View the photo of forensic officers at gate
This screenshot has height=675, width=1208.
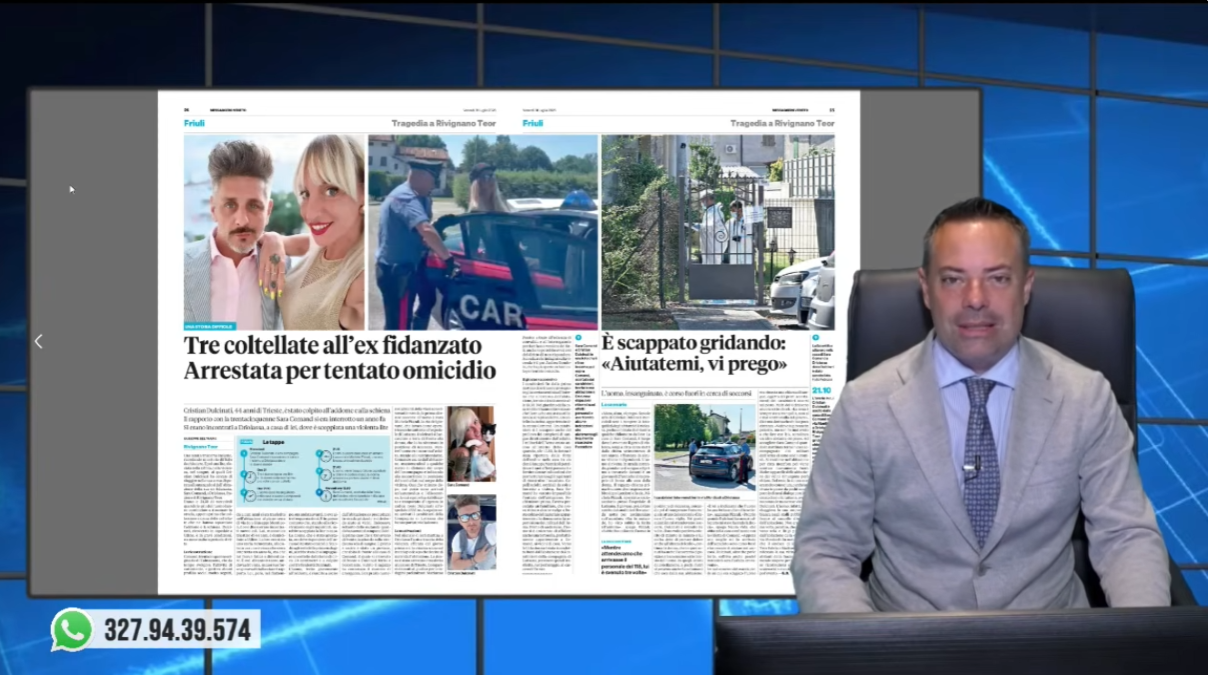click(717, 232)
